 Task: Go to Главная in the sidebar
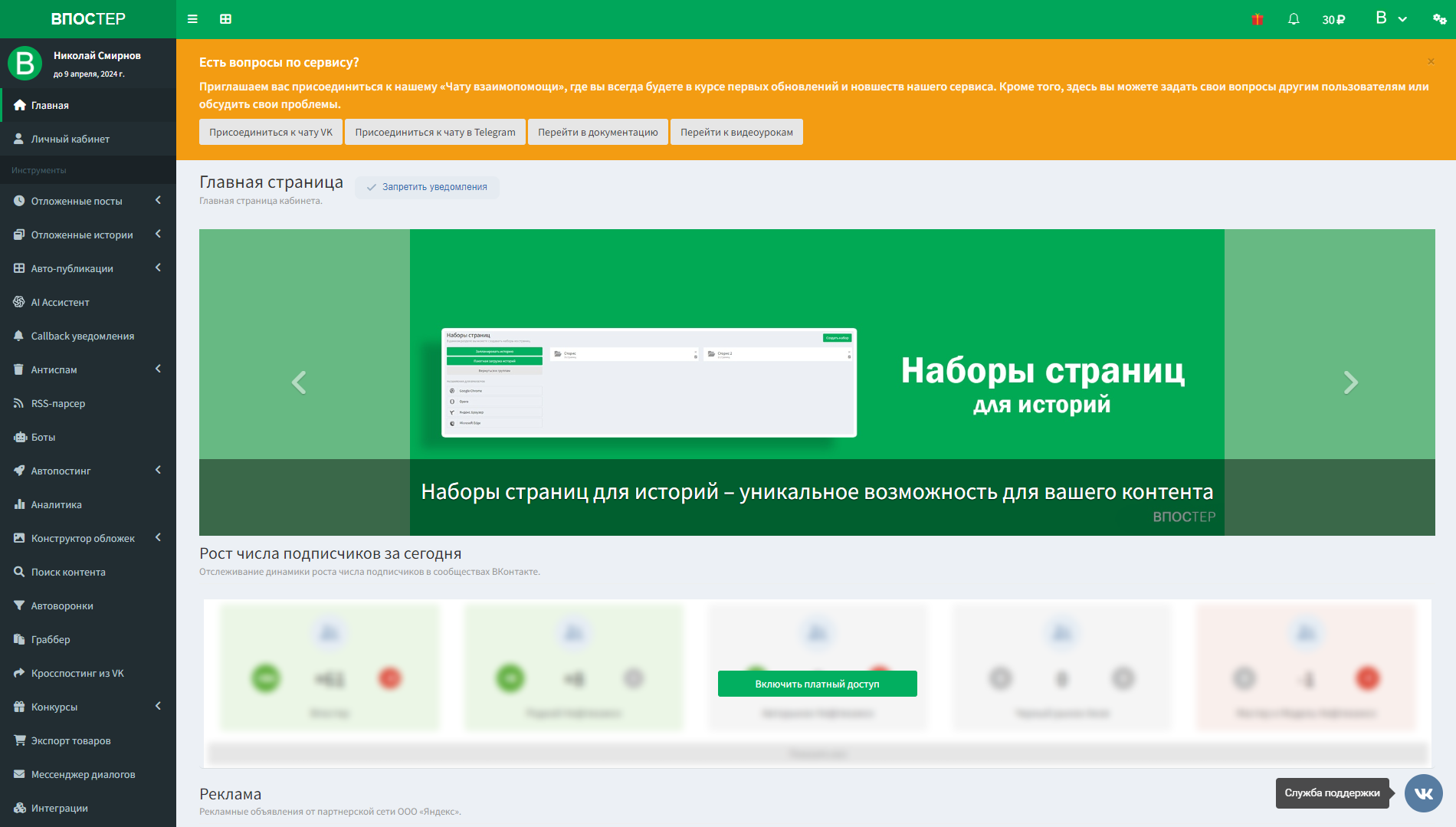[x=48, y=105]
